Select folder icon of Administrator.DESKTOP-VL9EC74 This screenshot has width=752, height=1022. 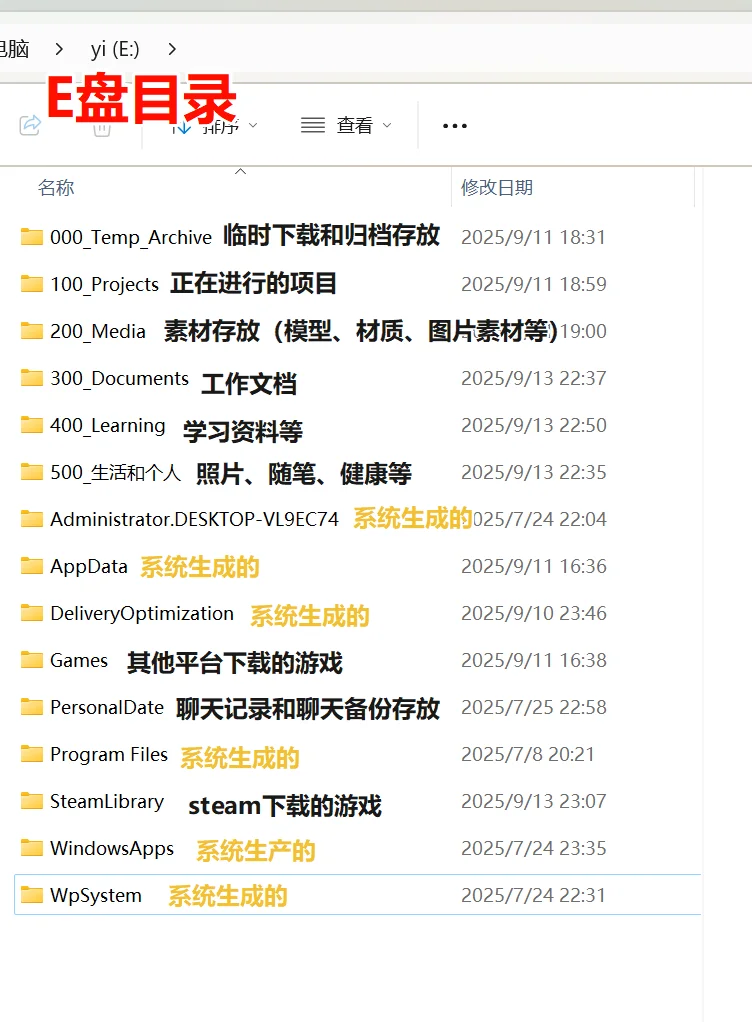pos(31,519)
